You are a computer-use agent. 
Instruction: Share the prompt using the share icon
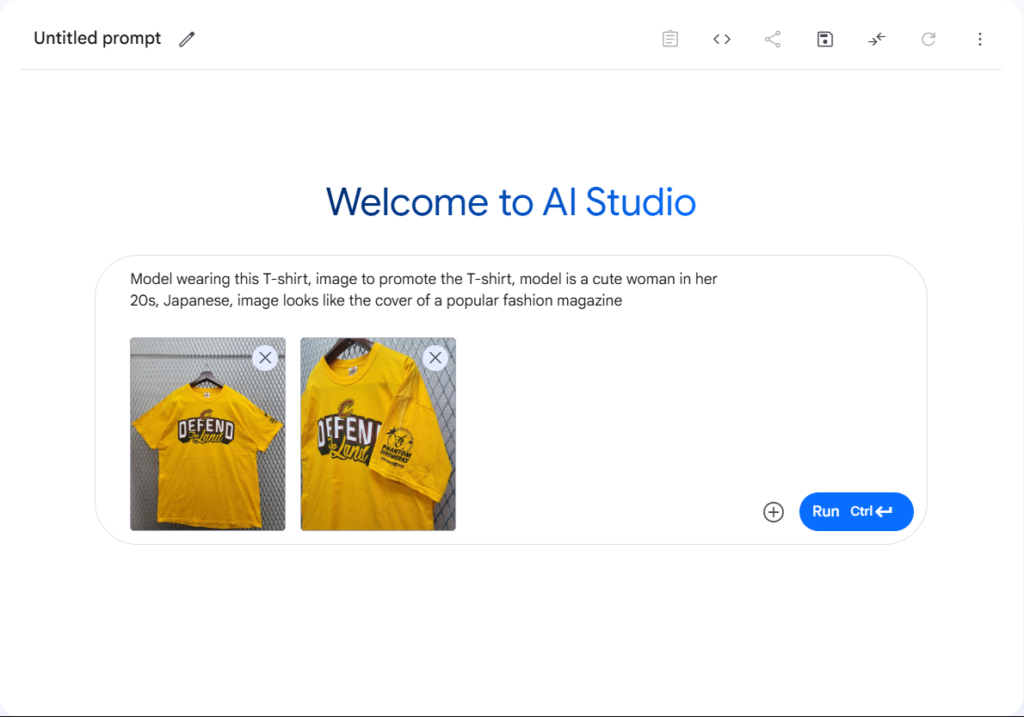773,39
